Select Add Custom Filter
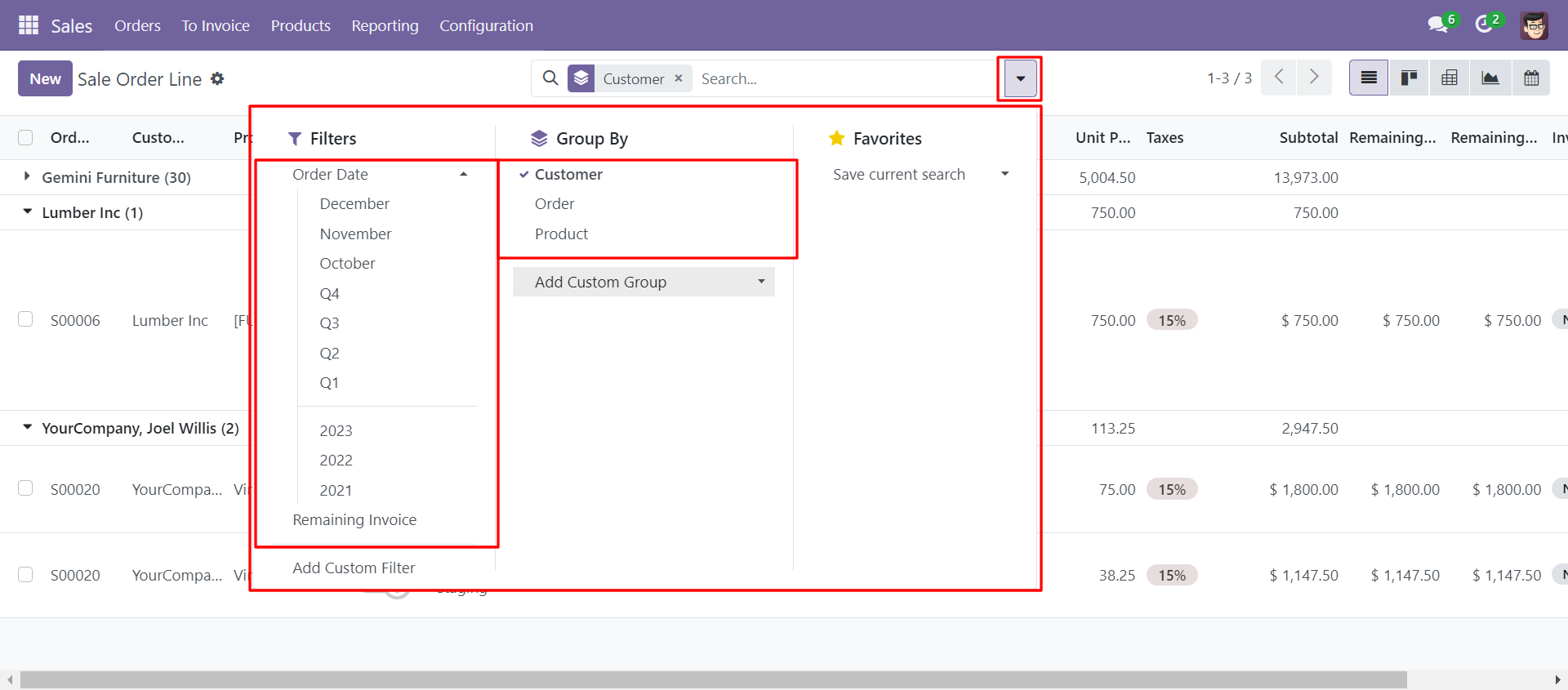The height and width of the screenshot is (690, 1568). pos(354,568)
